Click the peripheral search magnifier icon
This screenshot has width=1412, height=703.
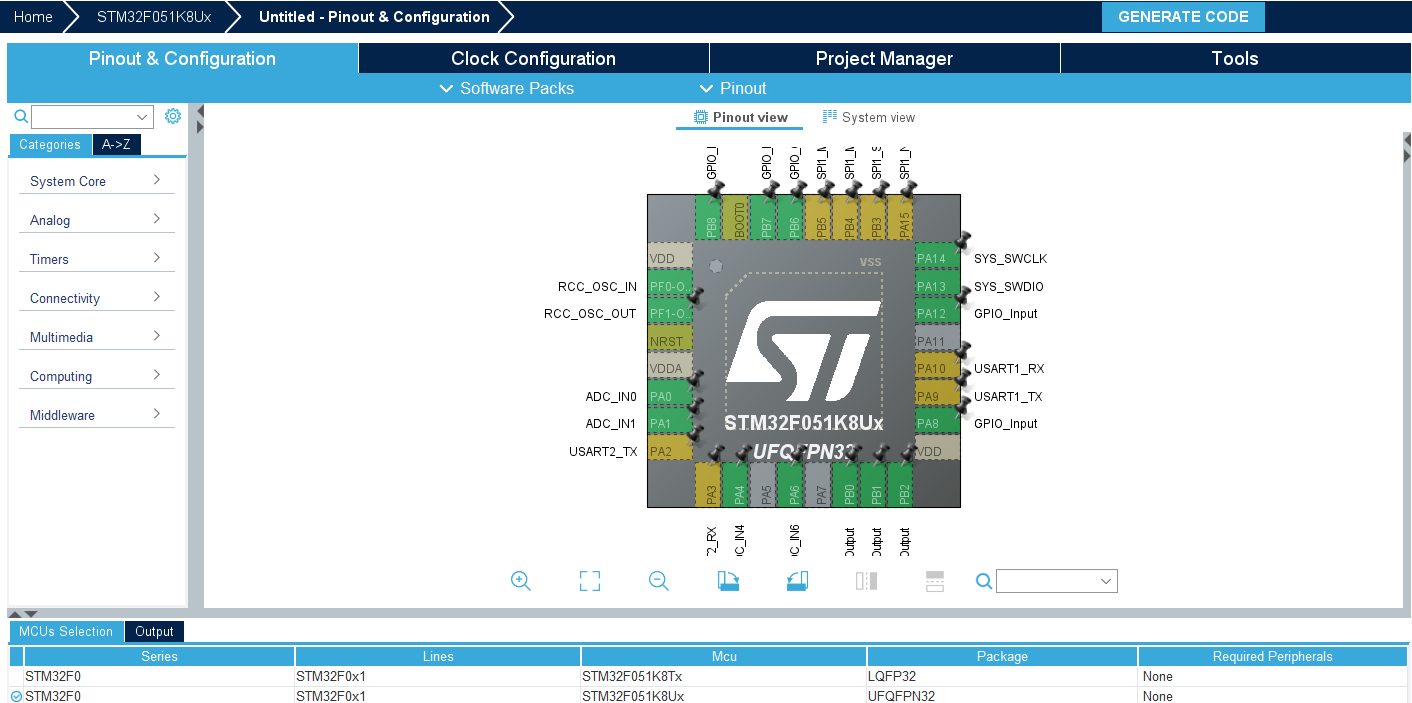[x=21, y=117]
